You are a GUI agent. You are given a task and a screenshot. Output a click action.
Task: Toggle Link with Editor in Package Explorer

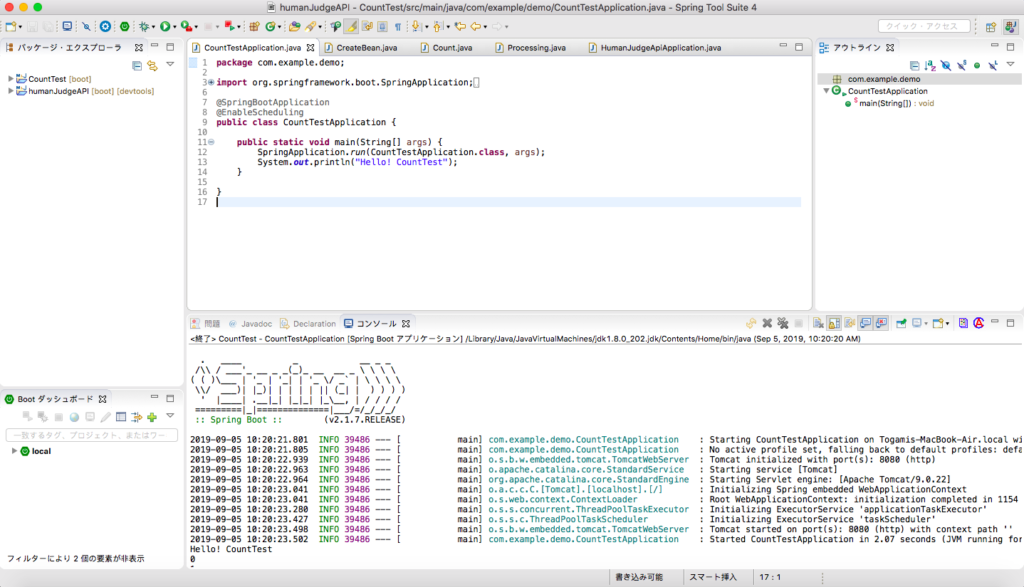153,66
